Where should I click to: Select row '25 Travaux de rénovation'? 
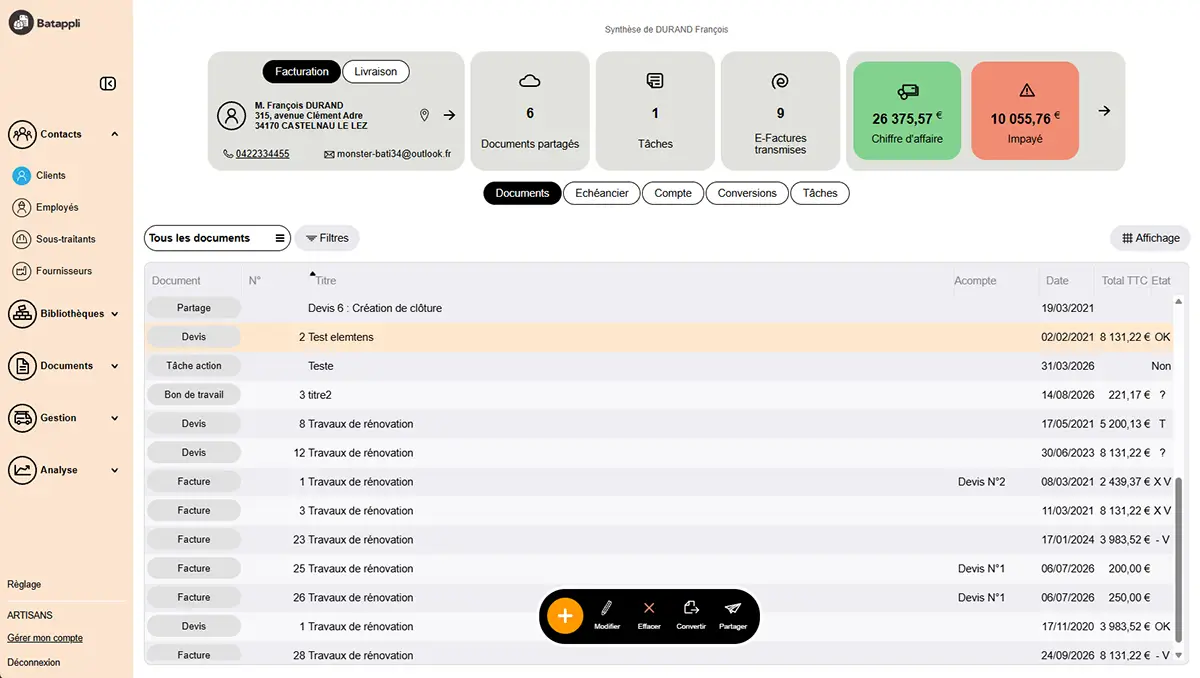pyautogui.click(x=660, y=568)
